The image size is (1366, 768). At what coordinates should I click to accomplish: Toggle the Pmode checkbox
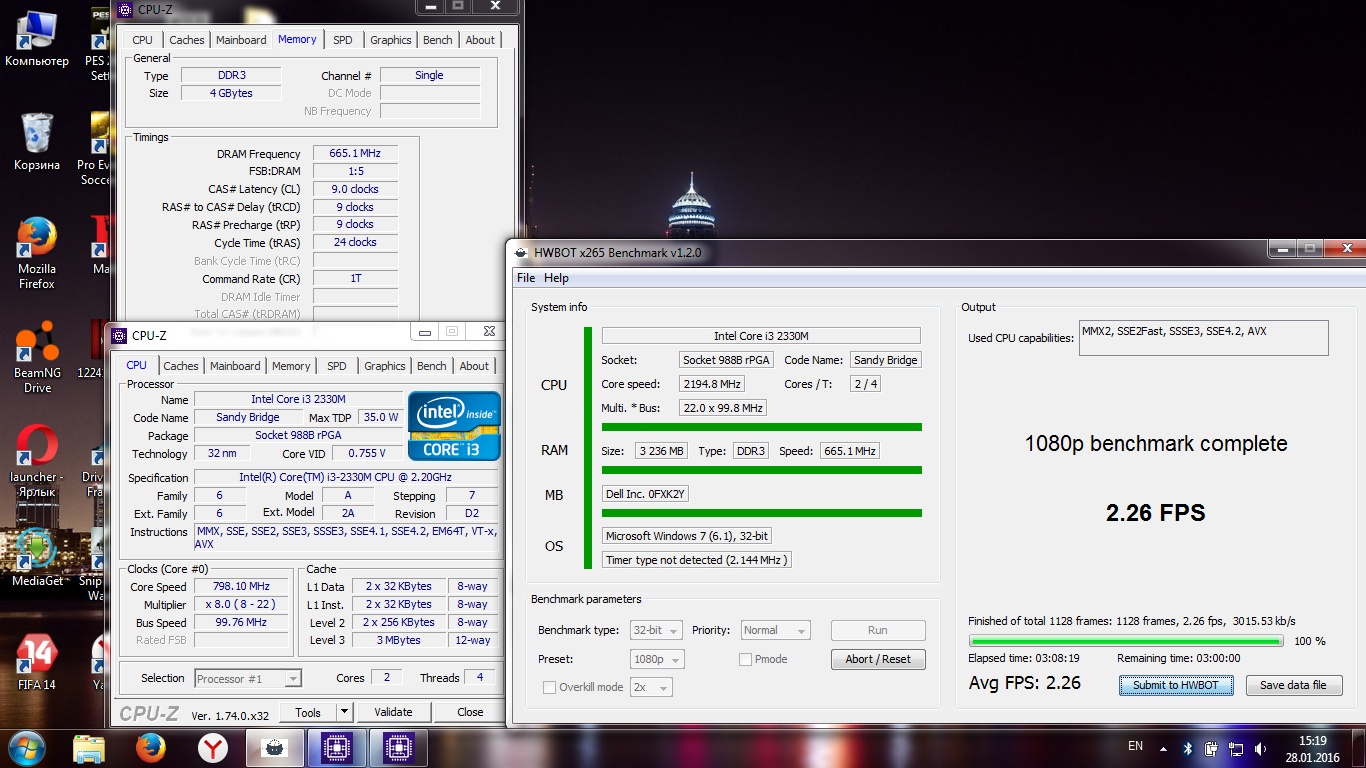pyautogui.click(x=745, y=659)
